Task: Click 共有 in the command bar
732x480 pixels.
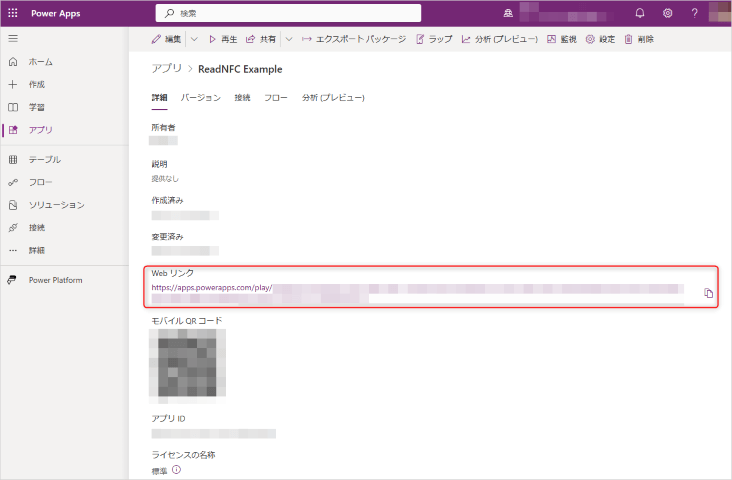Action: (x=261, y=39)
